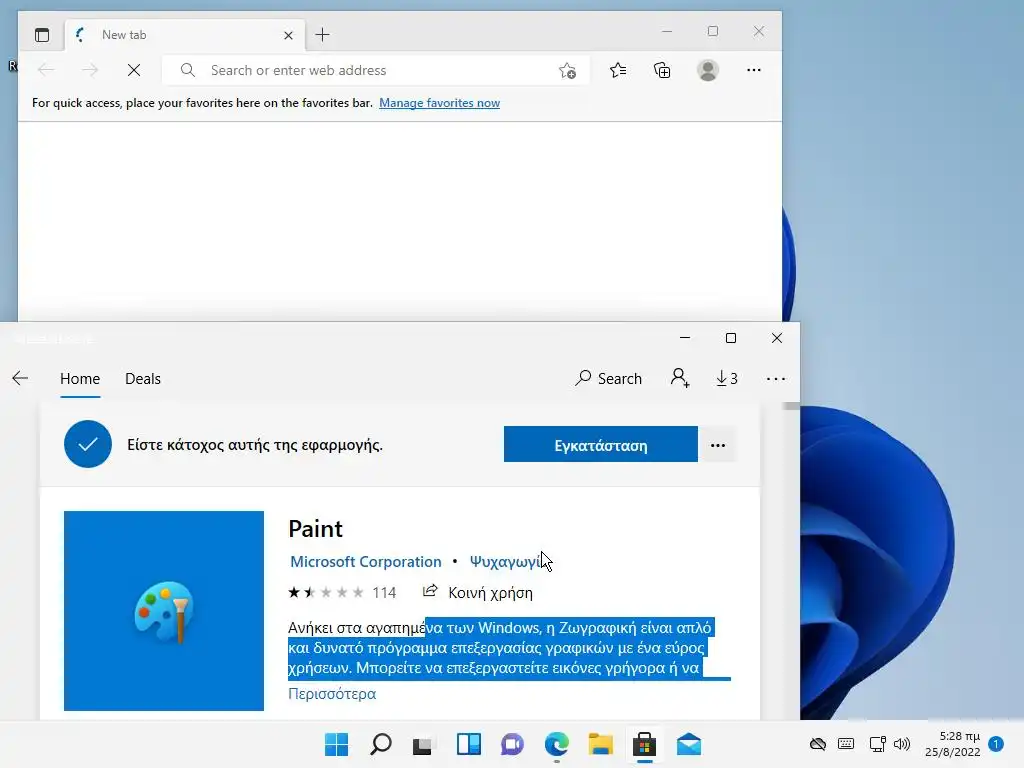Open Store downloads and updates

[727, 378]
